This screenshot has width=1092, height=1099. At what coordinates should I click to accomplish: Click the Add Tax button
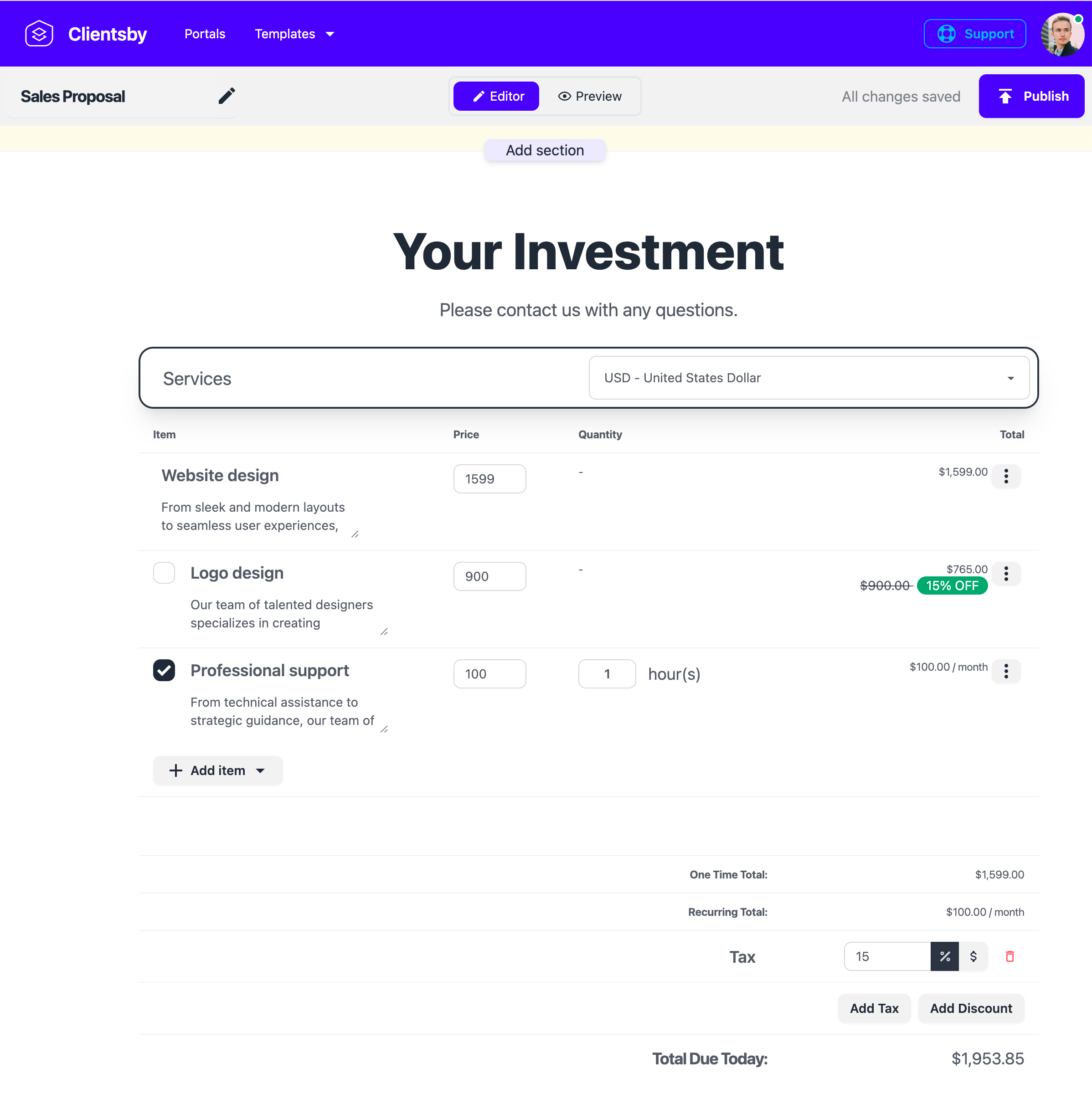[x=874, y=1008]
